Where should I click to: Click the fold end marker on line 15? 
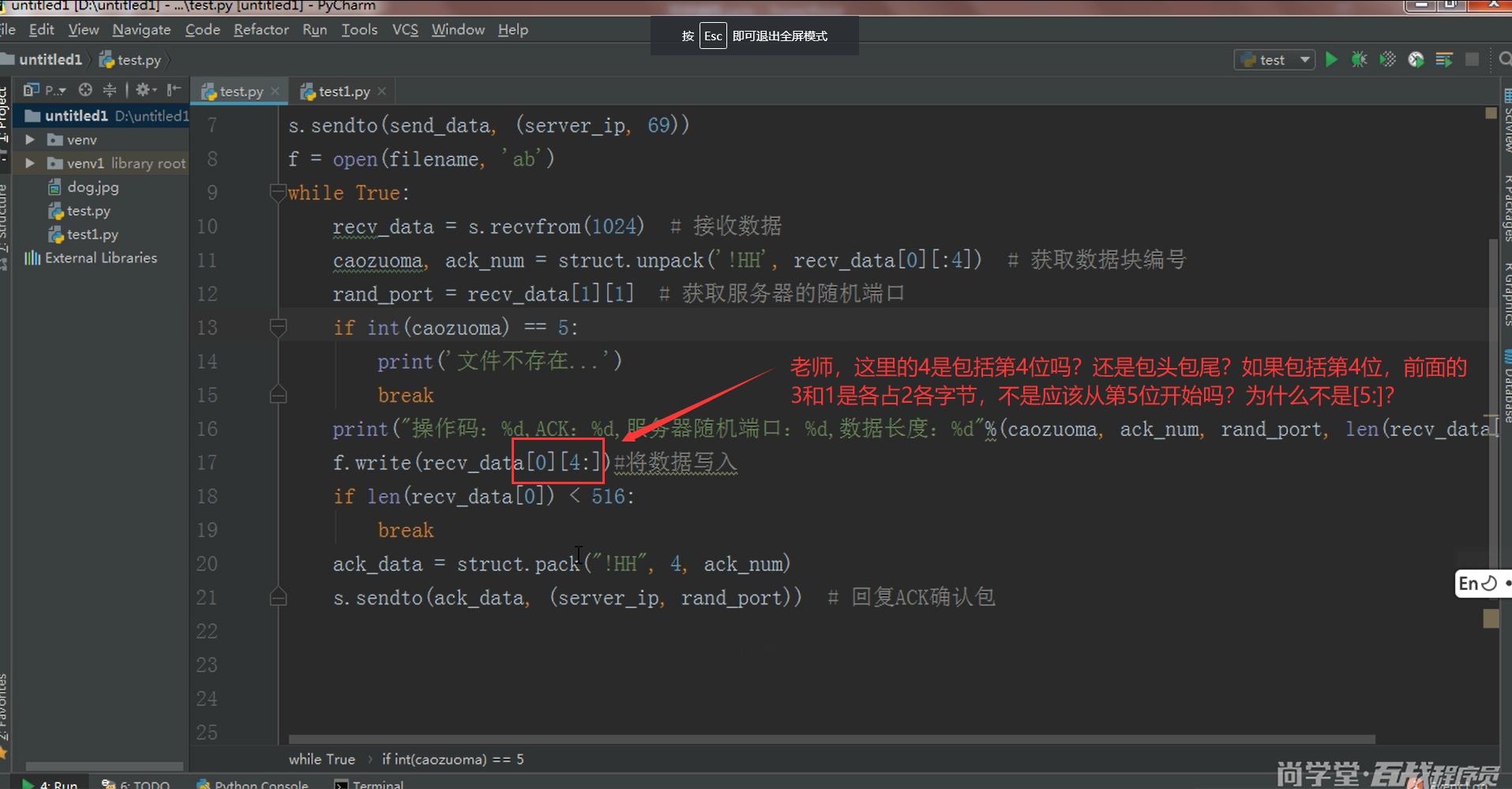[x=278, y=394]
